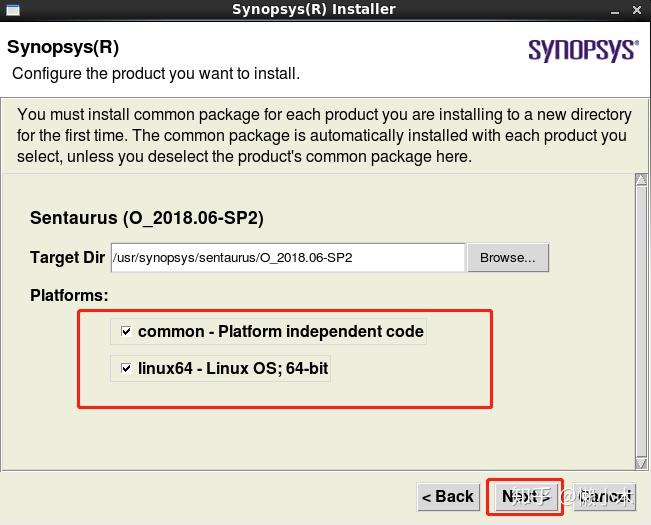Close the installer with the X icon

tap(634, 9)
